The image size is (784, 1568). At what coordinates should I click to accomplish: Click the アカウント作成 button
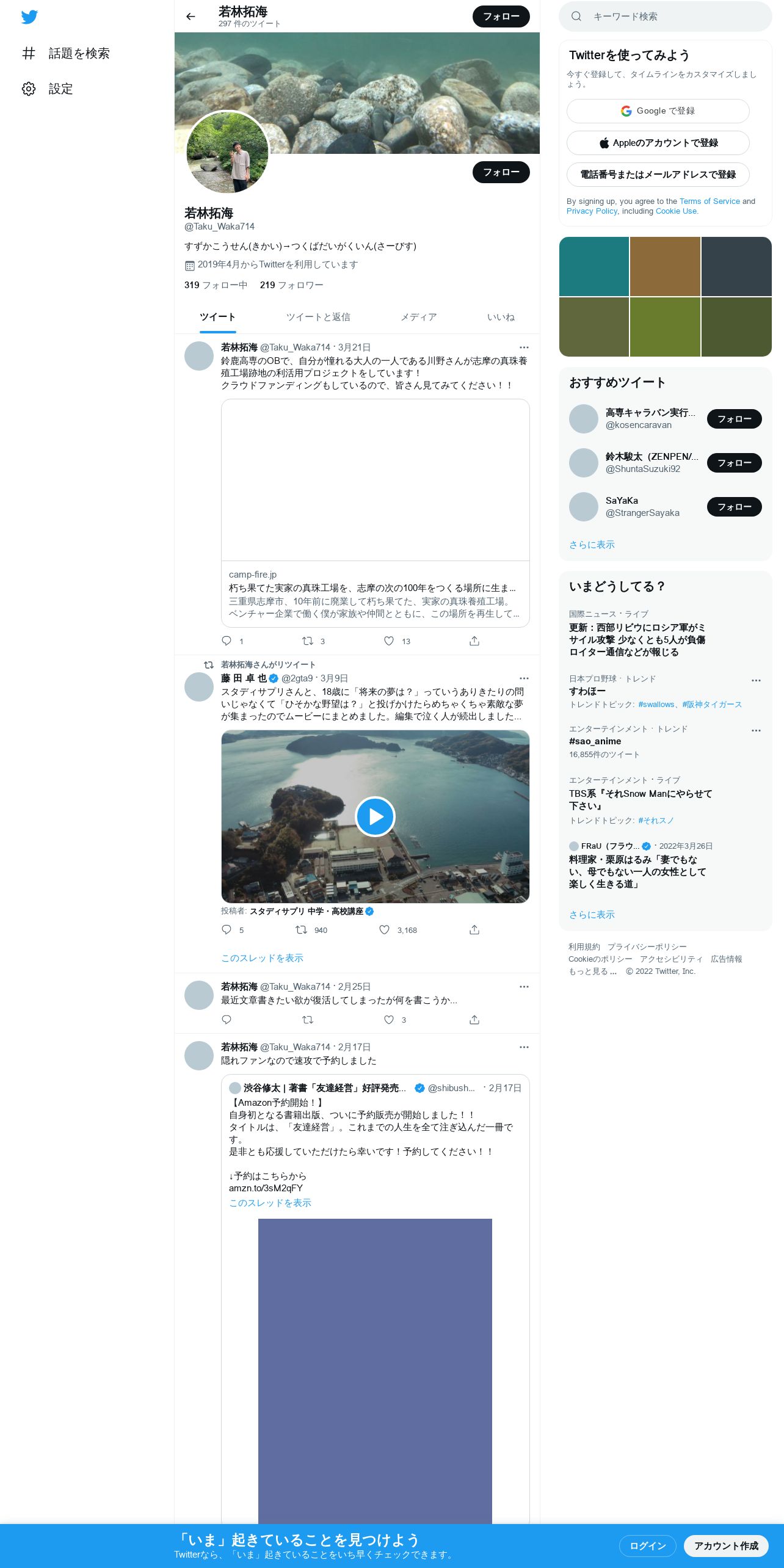tap(726, 1546)
